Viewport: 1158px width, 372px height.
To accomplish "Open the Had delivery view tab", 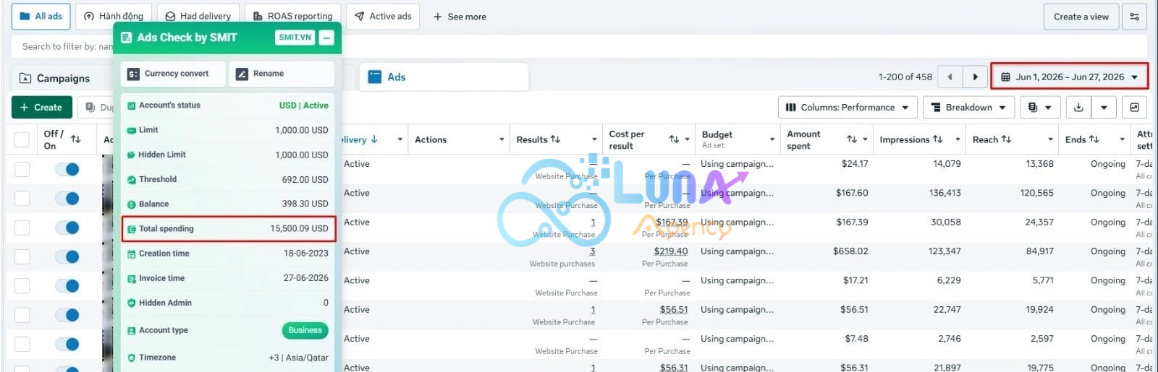I will pyautogui.click(x=199, y=16).
